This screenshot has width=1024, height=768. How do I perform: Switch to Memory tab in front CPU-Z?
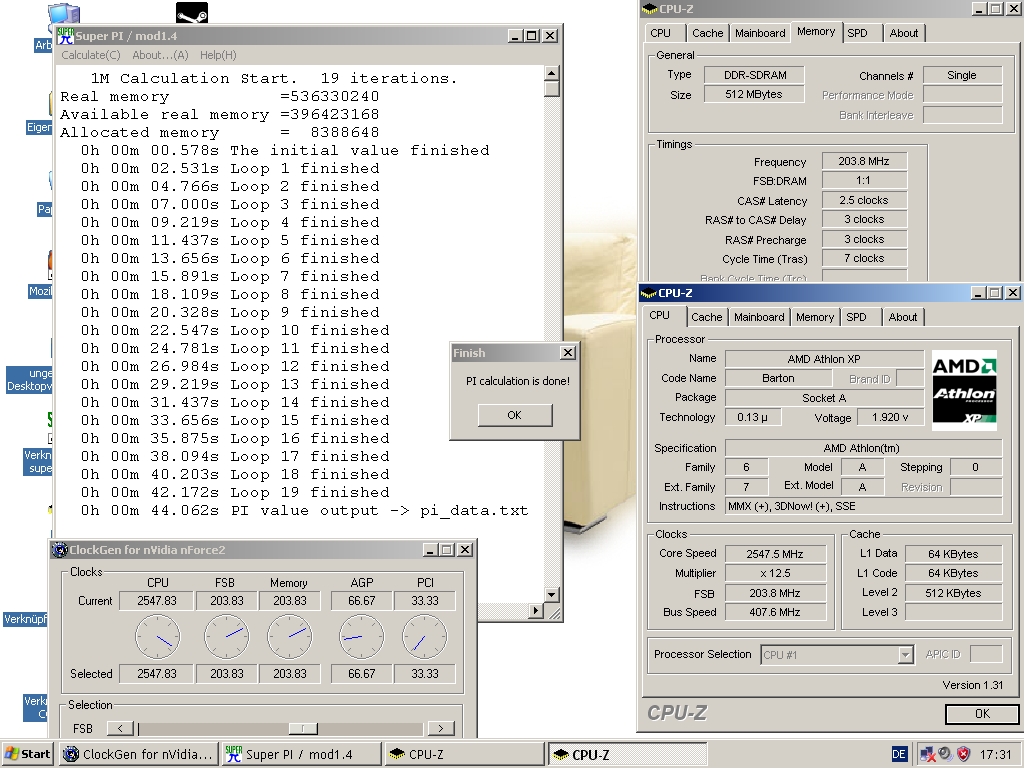[x=814, y=317]
